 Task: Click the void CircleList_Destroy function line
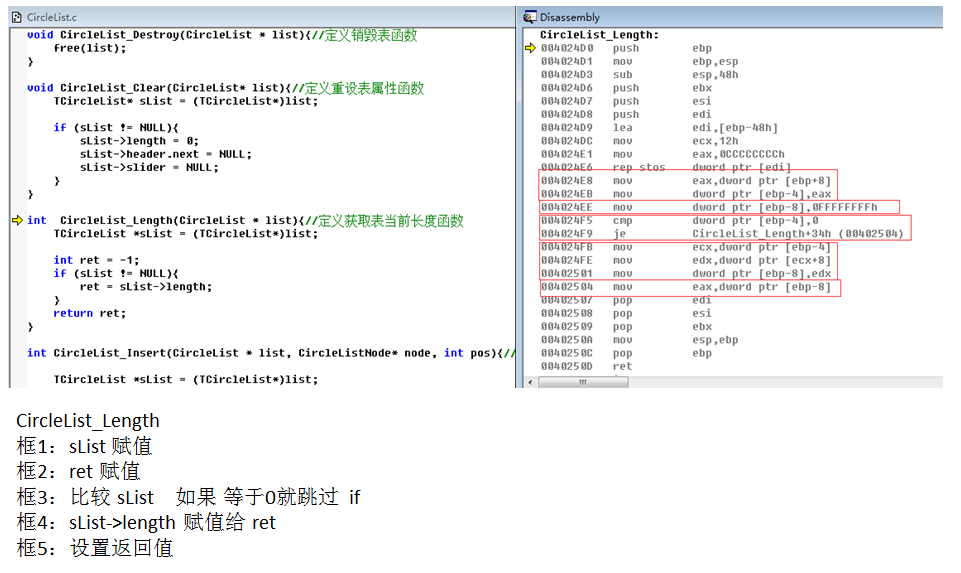click(222, 35)
